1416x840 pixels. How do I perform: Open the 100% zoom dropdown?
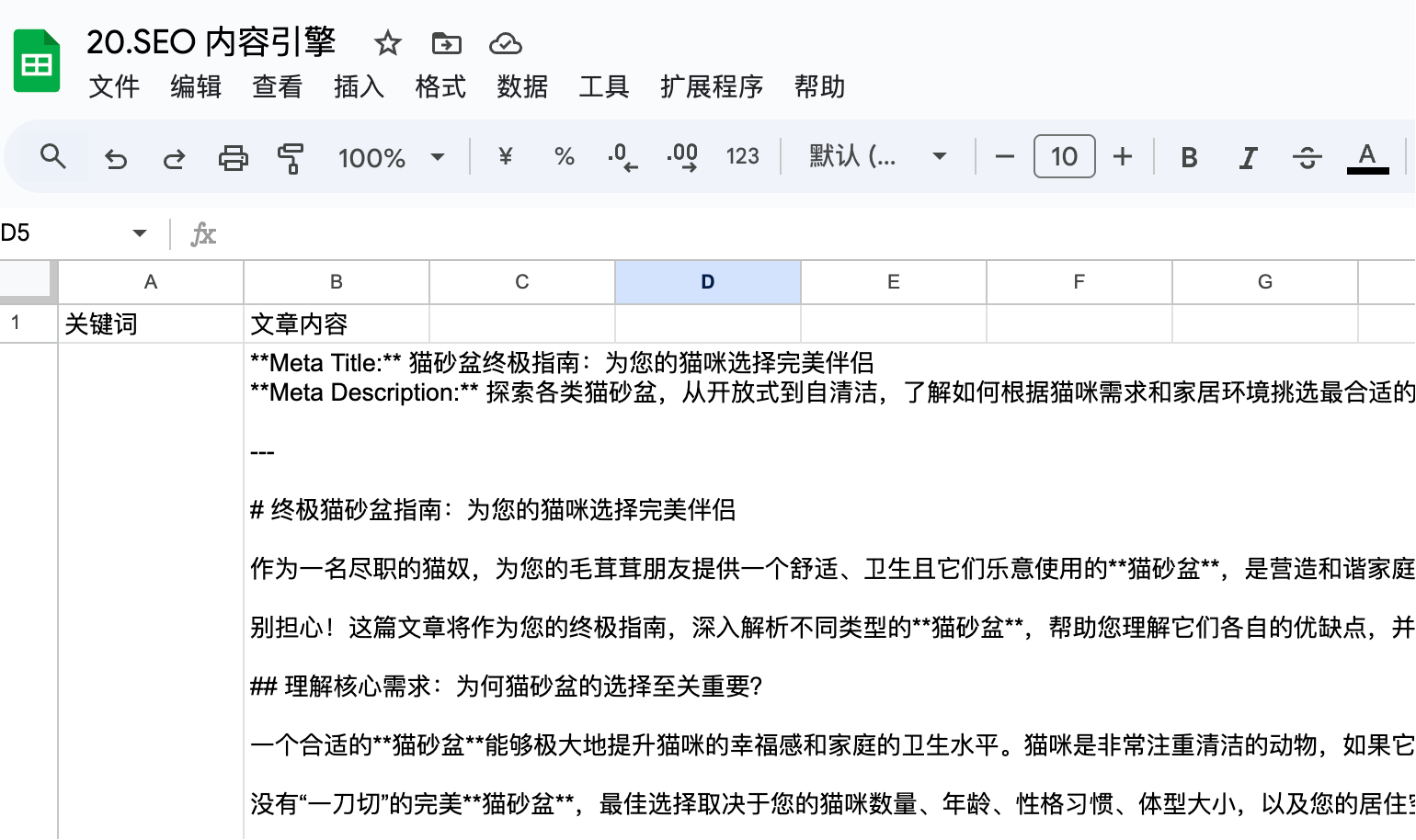coord(392,158)
